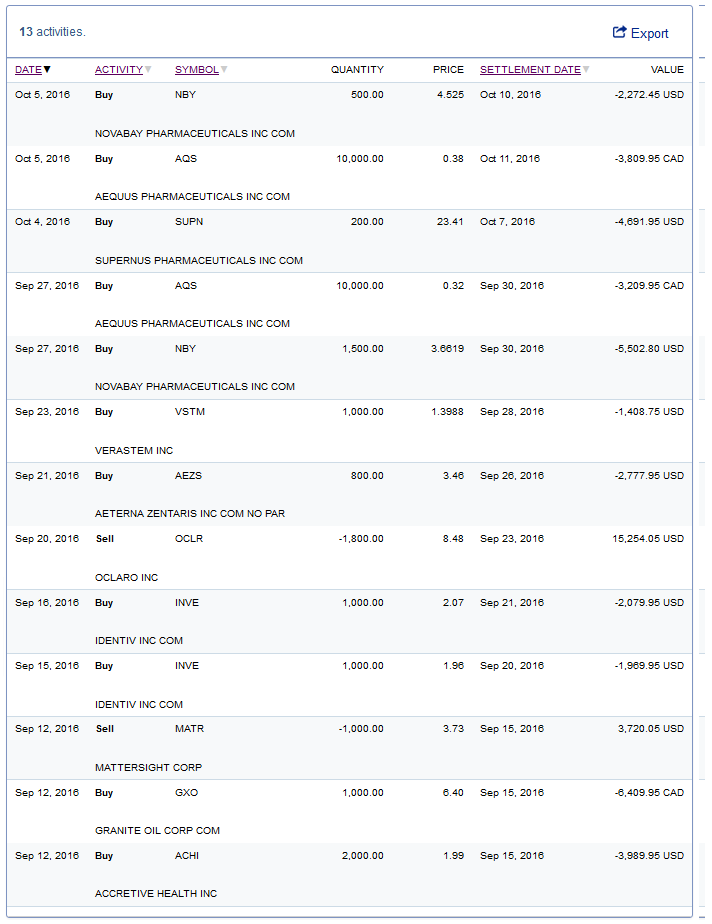Viewport: 712px width, 924px height.
Task: Click the gray sort arrow beside Symbol
Action: coord(224,70)
